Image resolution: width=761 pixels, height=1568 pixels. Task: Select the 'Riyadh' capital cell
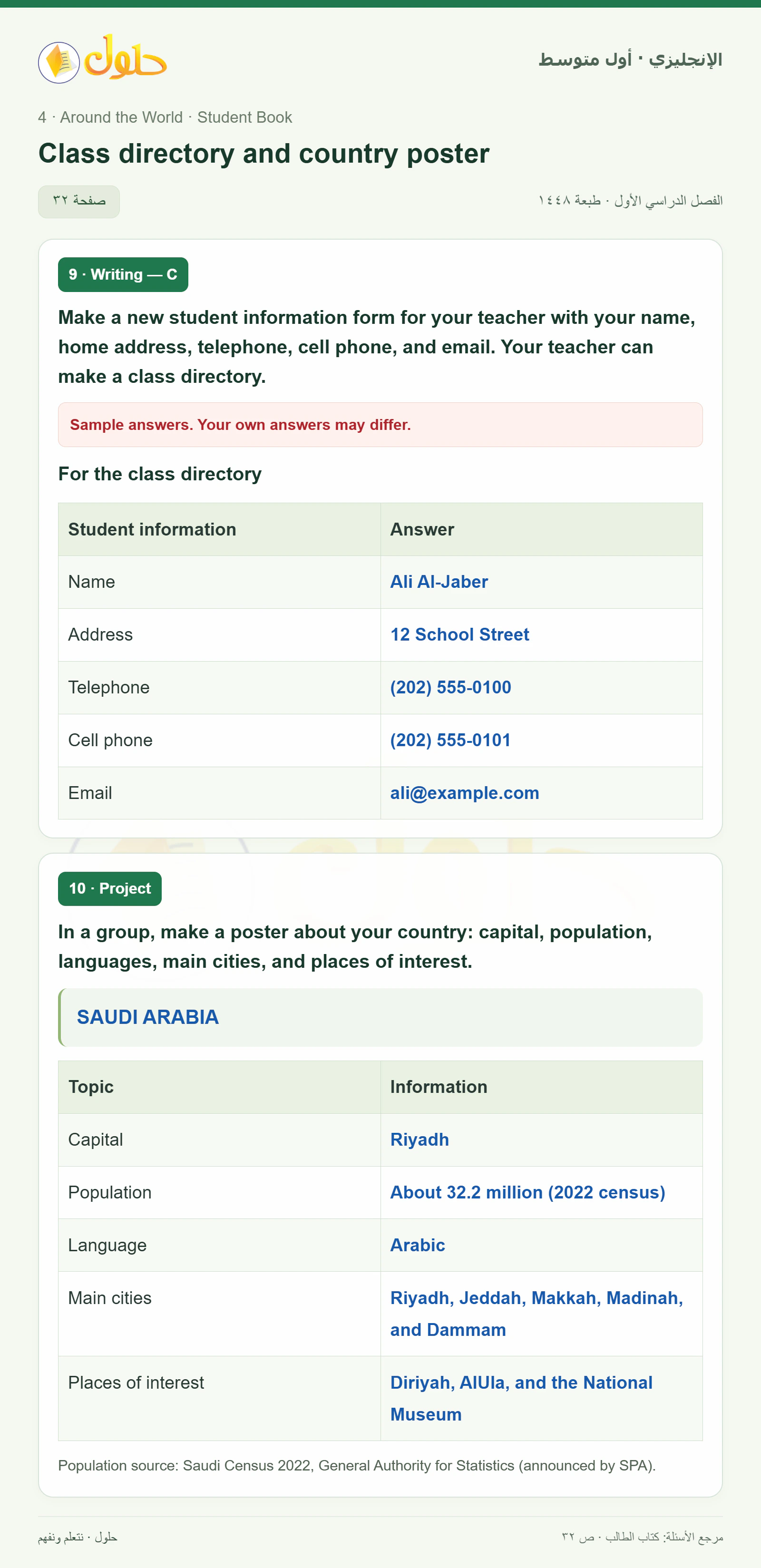point(541,1140)
